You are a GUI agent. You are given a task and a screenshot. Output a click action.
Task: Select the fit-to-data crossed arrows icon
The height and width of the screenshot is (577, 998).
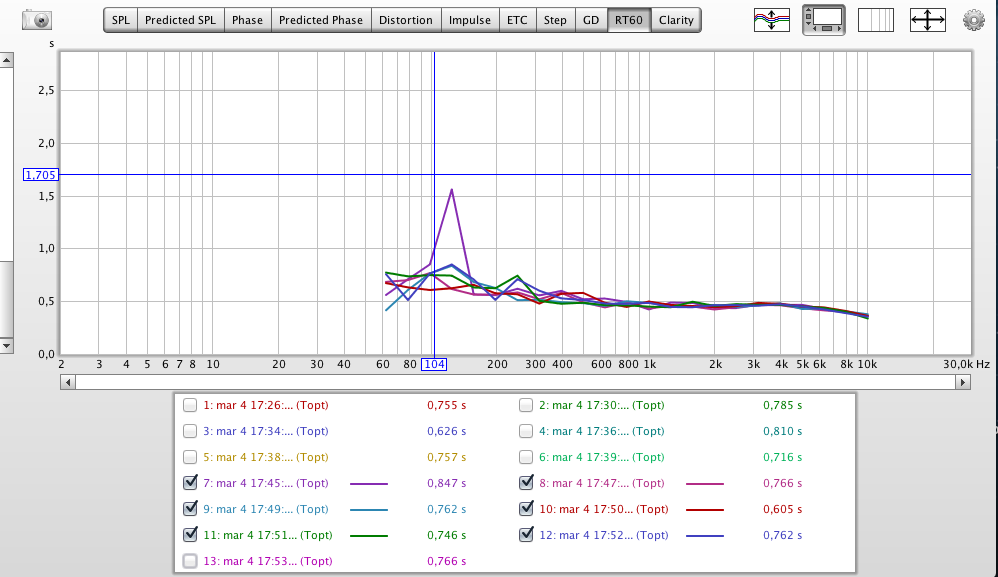[927, 20]
